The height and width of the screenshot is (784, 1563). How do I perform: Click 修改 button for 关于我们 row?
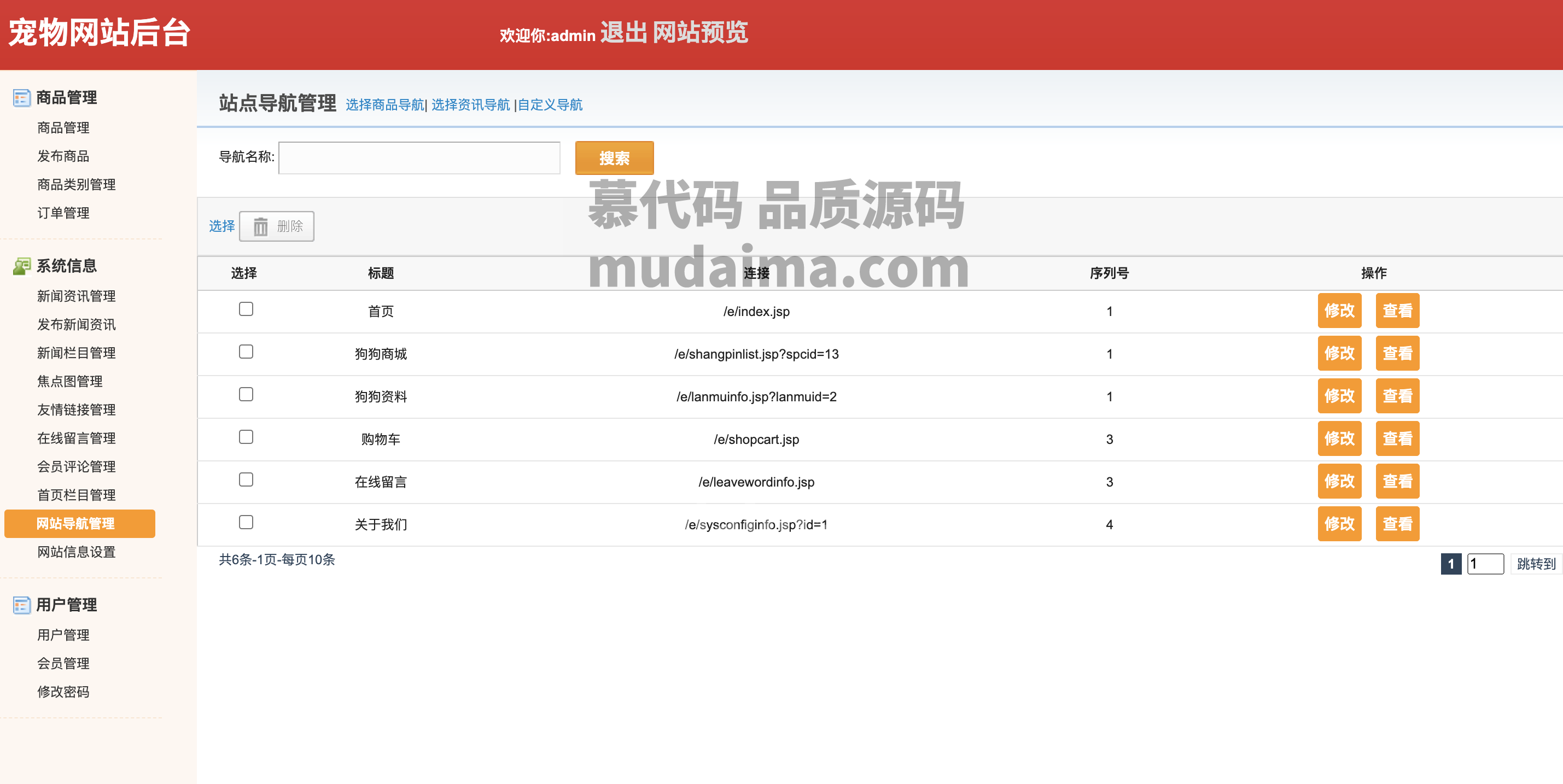click(1339, 523)
